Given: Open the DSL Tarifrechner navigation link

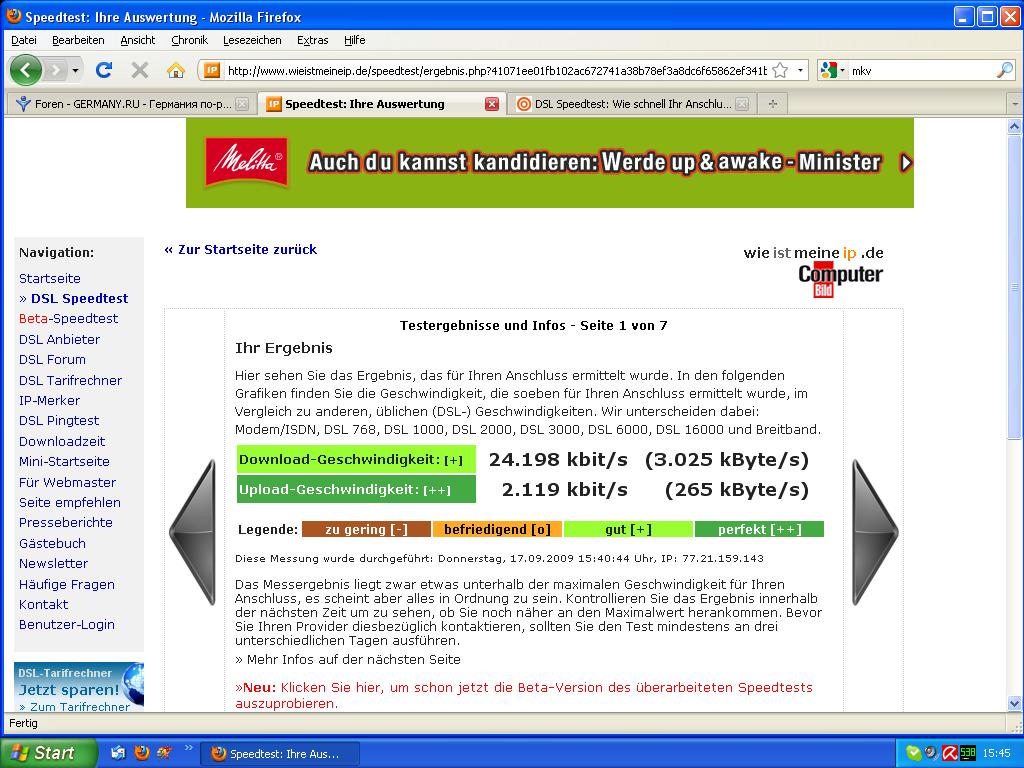Looking at the screenshot, I should point(70,380).
